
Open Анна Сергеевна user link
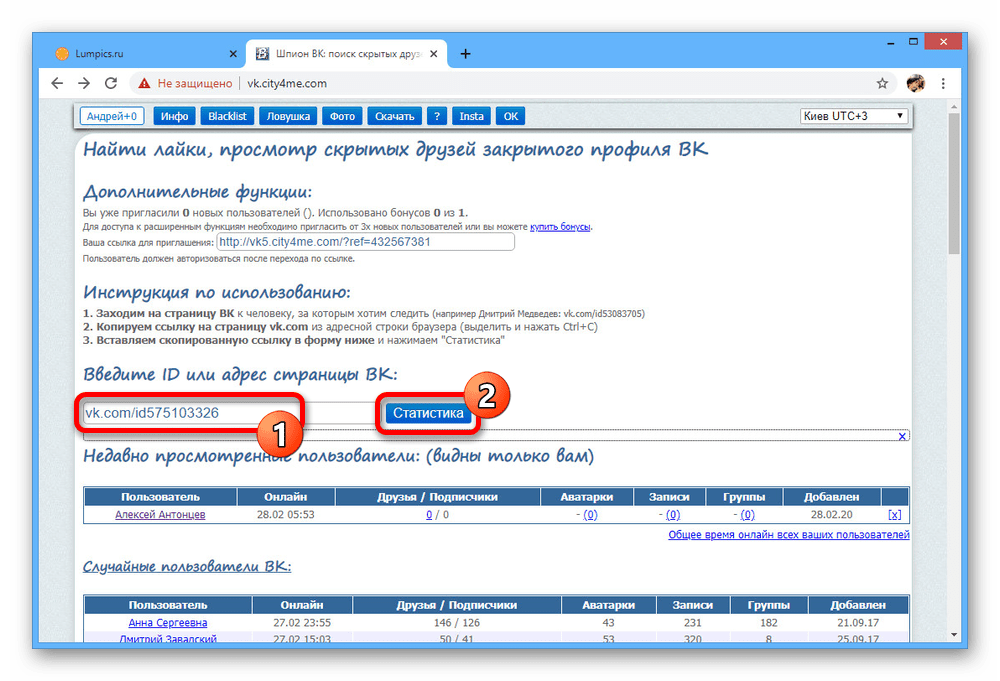(168, 622)
